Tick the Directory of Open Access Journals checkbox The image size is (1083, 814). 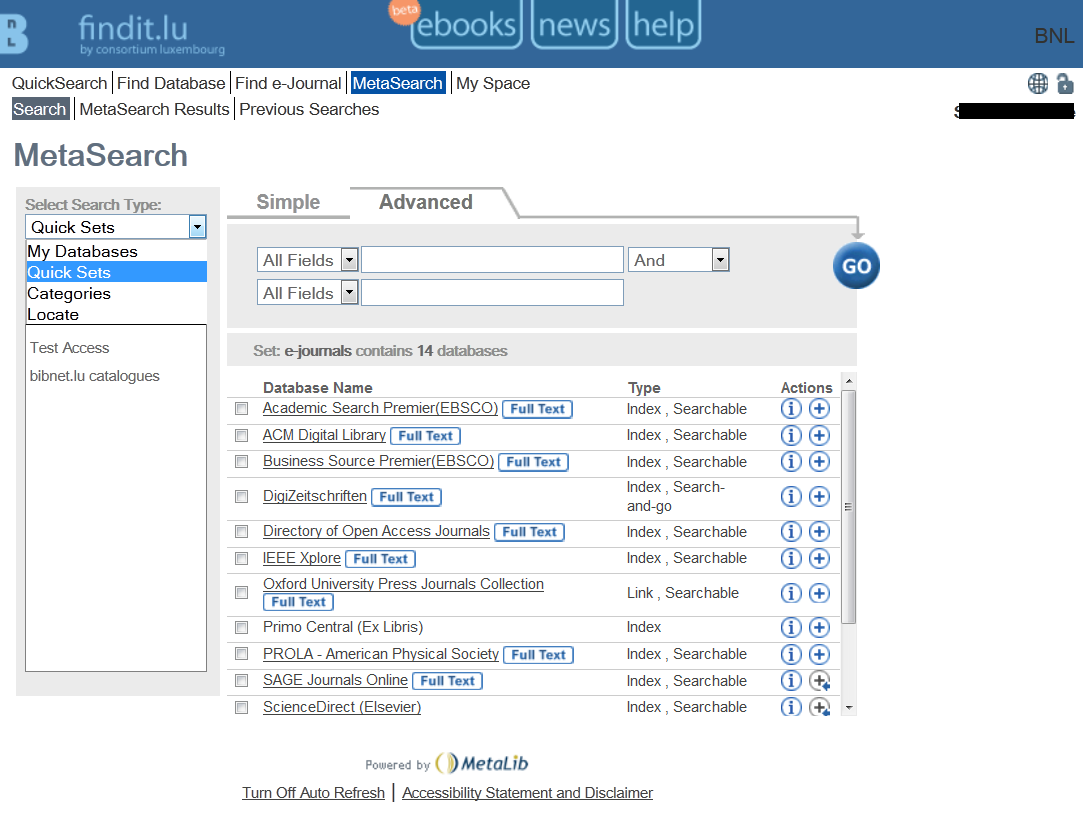(241, 532)
